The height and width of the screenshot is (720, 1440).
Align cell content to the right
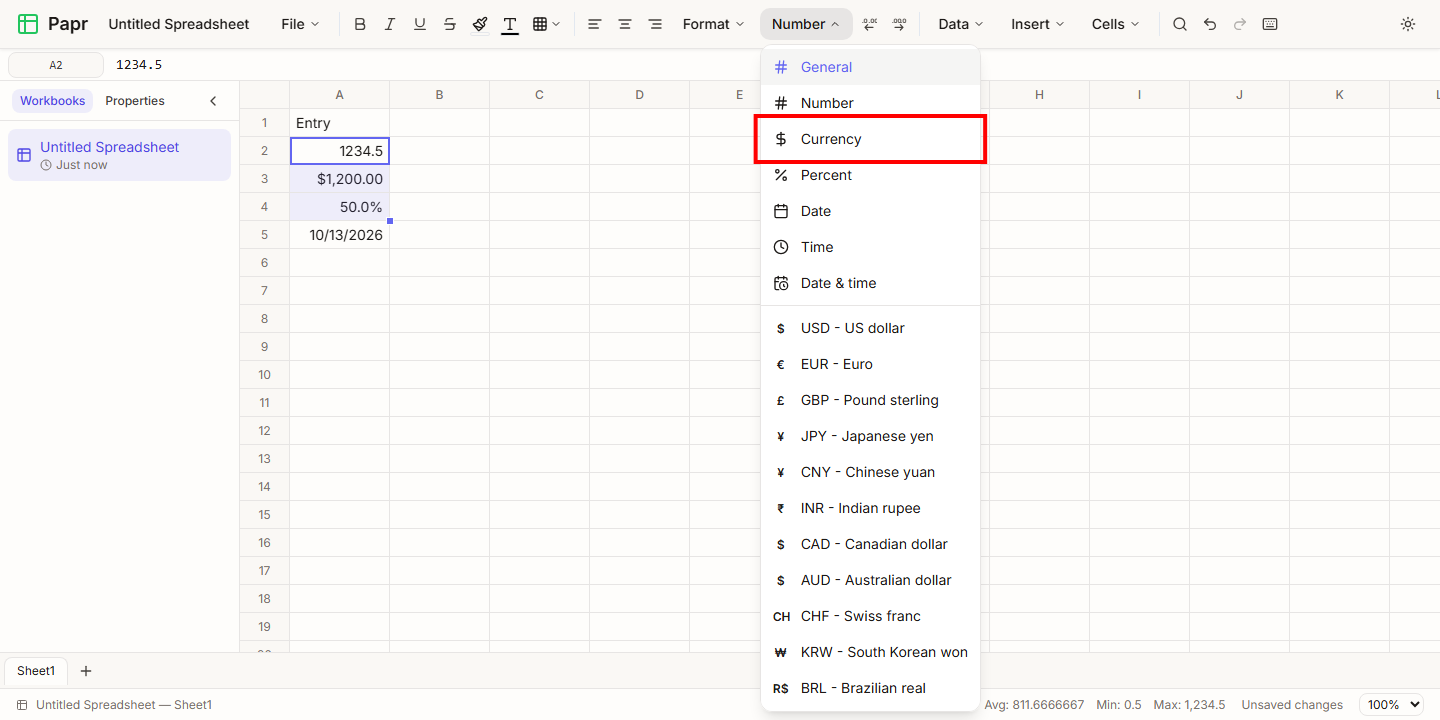click(x=655, y=24)
